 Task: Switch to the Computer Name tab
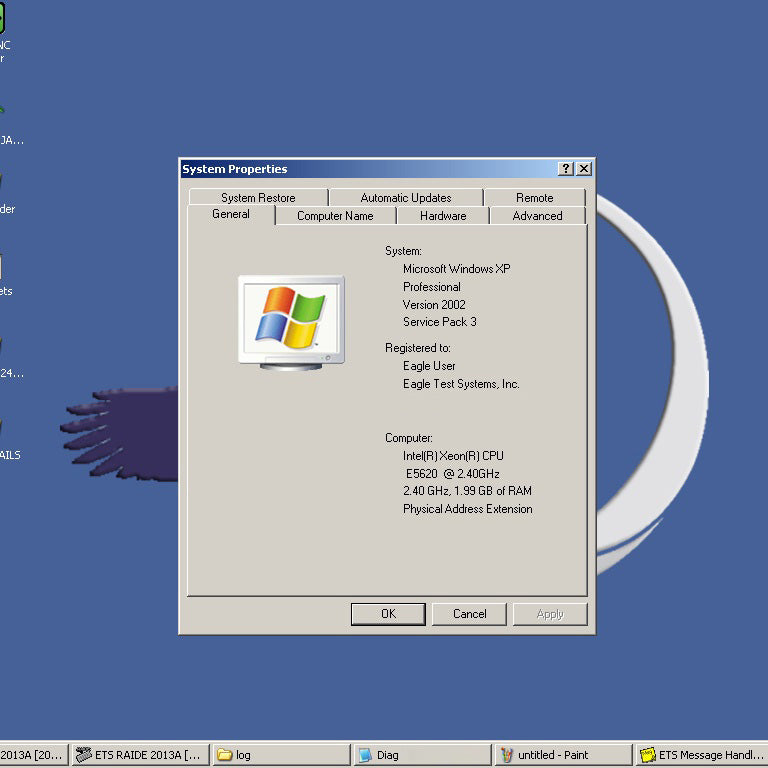pyautogui.click(x=336, y=216)
